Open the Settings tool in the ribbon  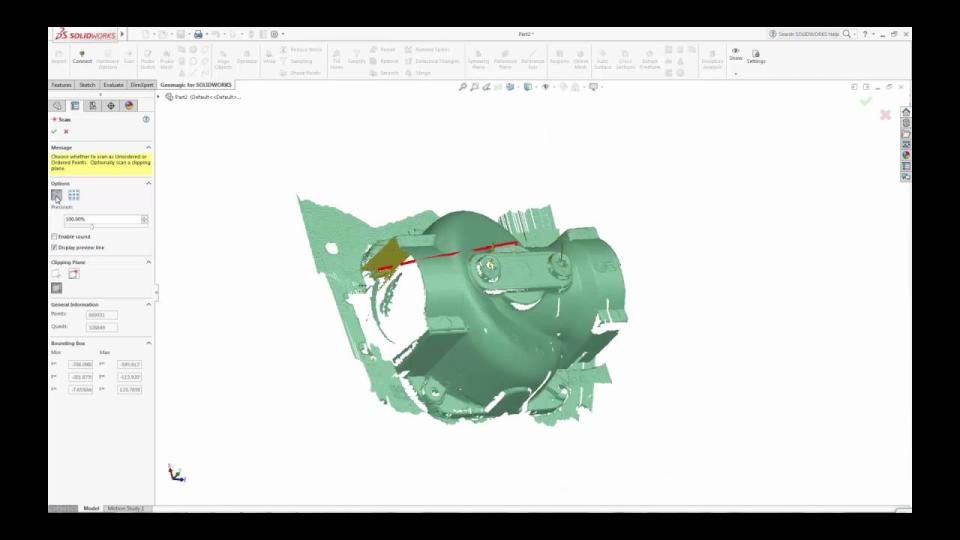click(x=756, y=56)
